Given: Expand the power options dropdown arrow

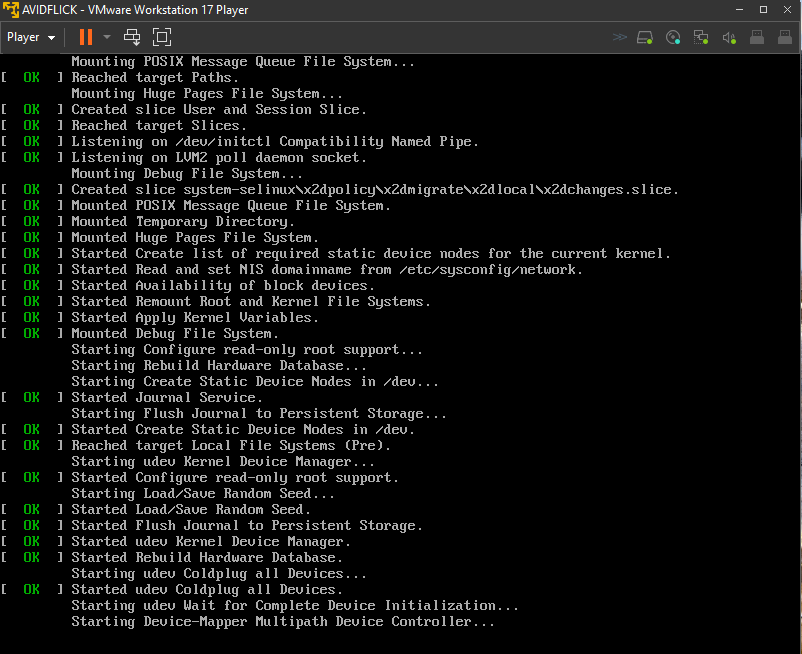Looking at the screenshot, I should tap(106, 37).
